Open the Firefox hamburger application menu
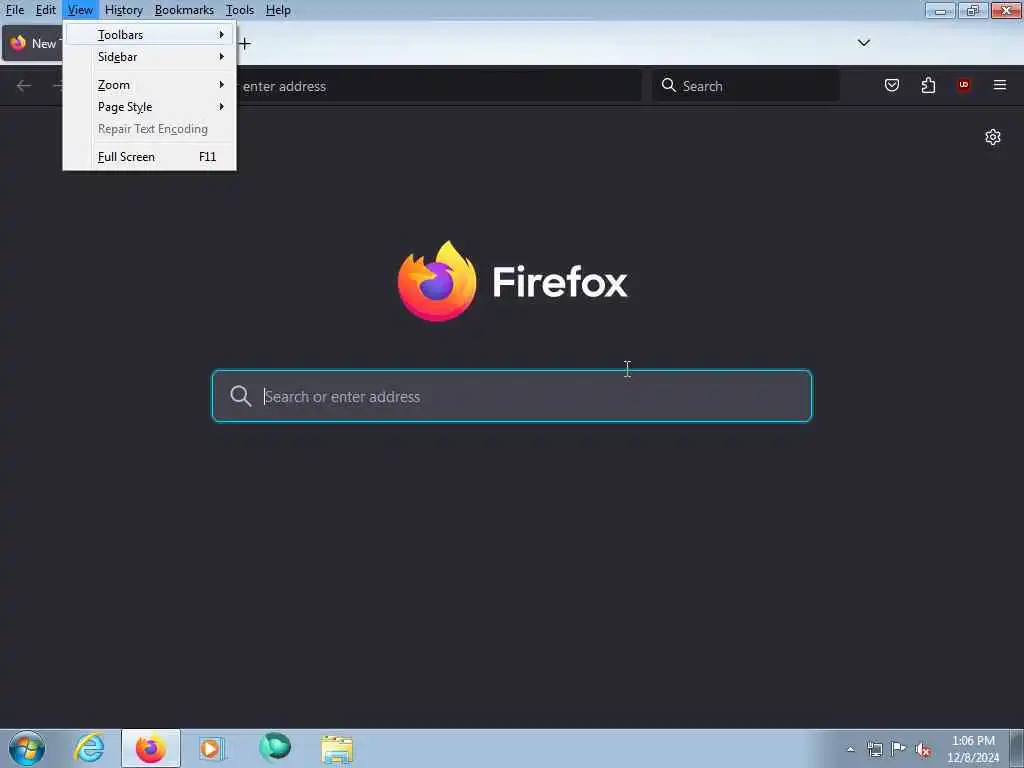Screen dimensions: 1024x768 1000,86
